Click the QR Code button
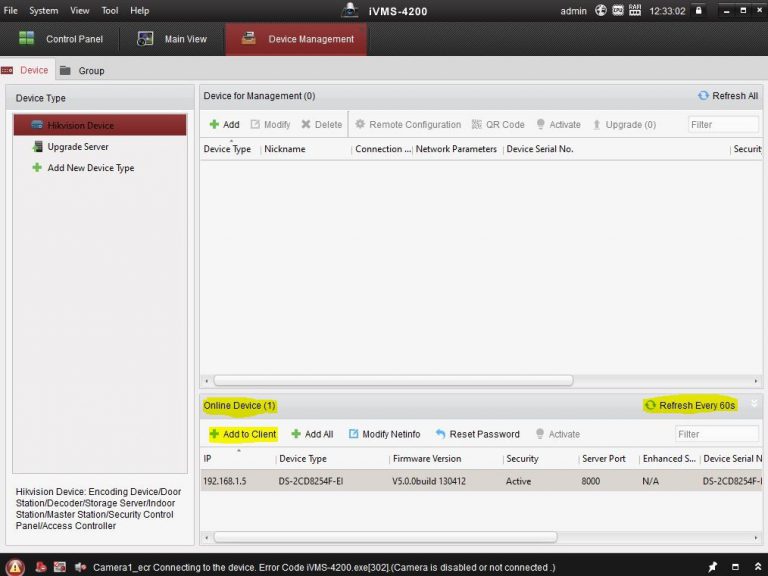Screen dimensions: 768x576 coord(498,124)
